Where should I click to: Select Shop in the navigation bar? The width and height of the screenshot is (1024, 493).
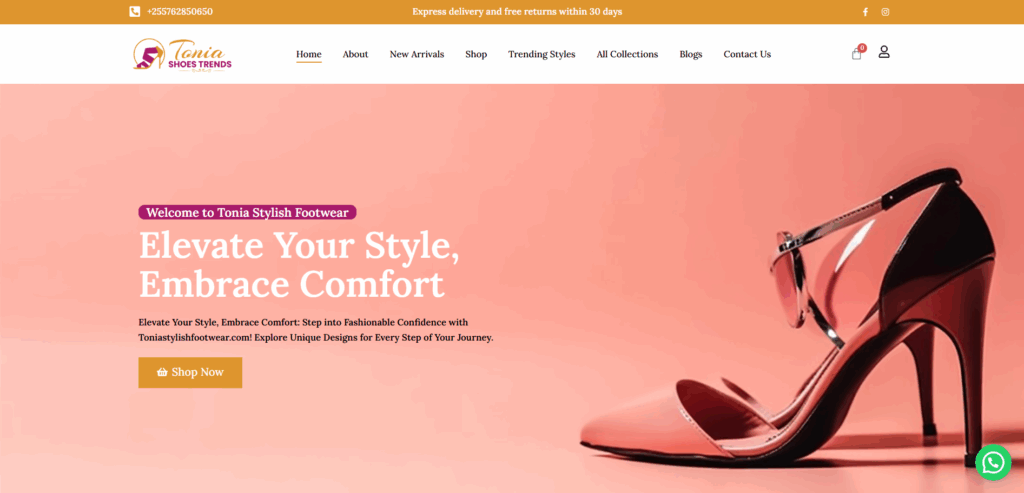[476, 54]
